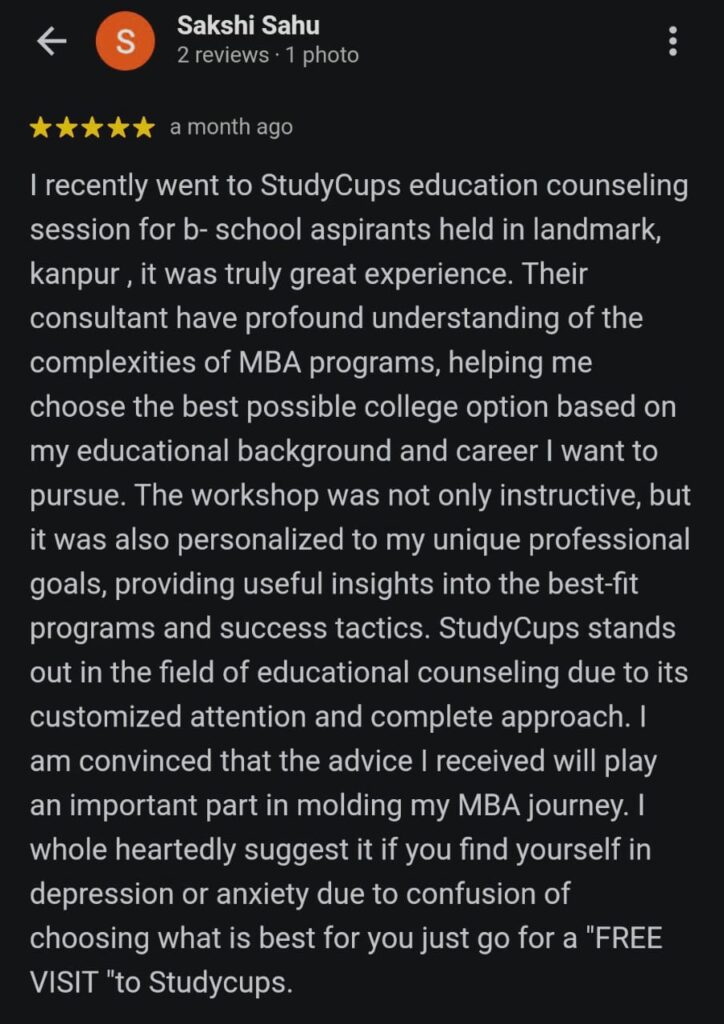Click the fourth yellow rating star

119,128
